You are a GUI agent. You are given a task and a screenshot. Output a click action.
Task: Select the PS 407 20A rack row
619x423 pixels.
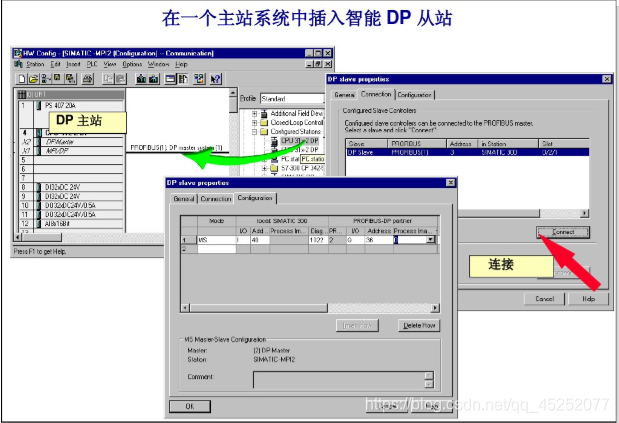pyautogui.click(x=71, y=105)
